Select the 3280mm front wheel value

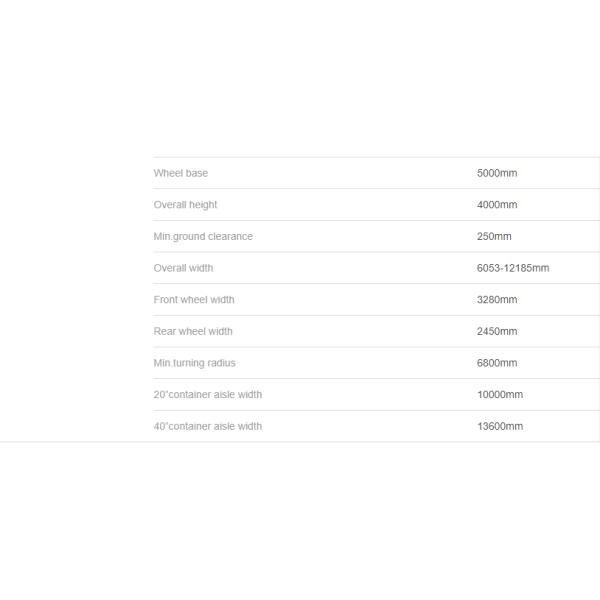[497, 300]
